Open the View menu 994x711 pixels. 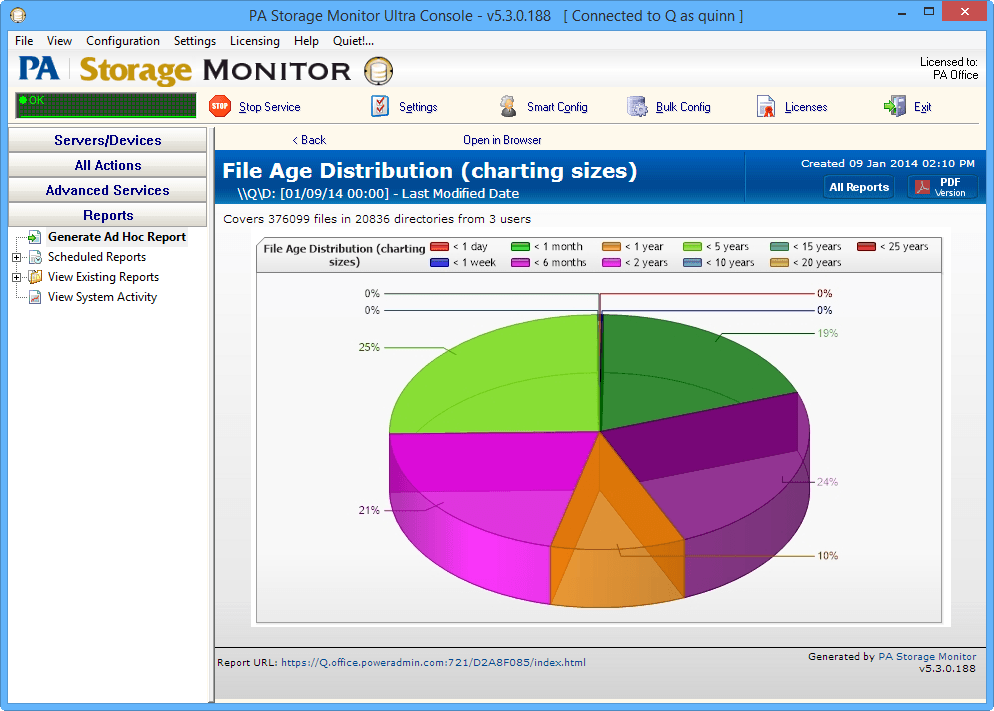59,41
